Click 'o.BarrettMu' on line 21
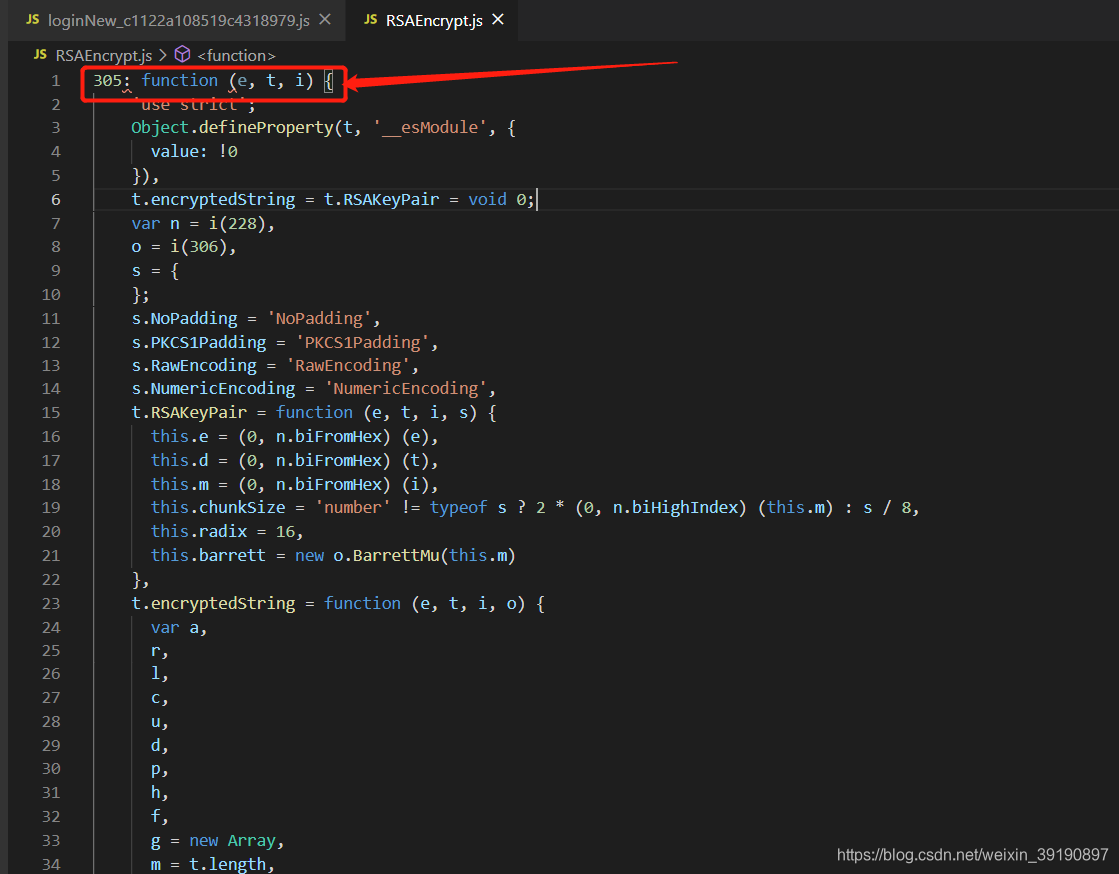This screenshot has height=874, width=1119. click(x=386, y=556)
